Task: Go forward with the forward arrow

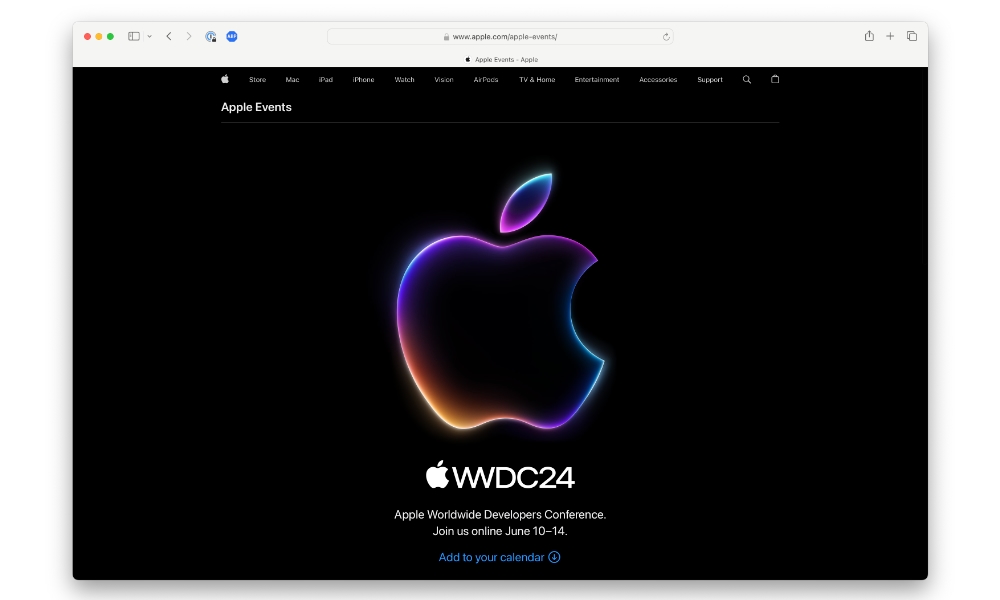Action: point(189,36)
